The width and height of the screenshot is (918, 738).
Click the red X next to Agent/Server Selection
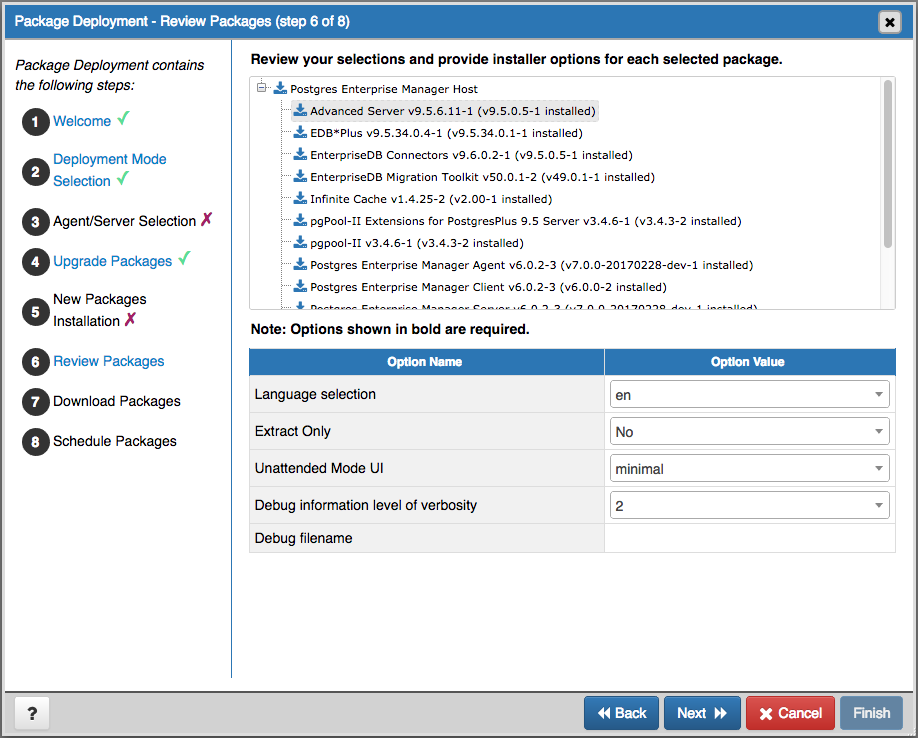point(207,219)
